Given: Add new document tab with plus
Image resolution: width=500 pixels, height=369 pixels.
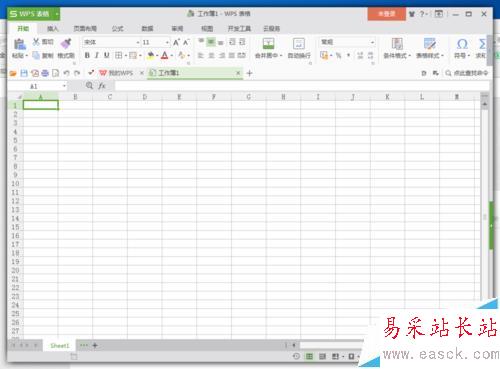Looking at the screenshot, I should tap(249, 73).
